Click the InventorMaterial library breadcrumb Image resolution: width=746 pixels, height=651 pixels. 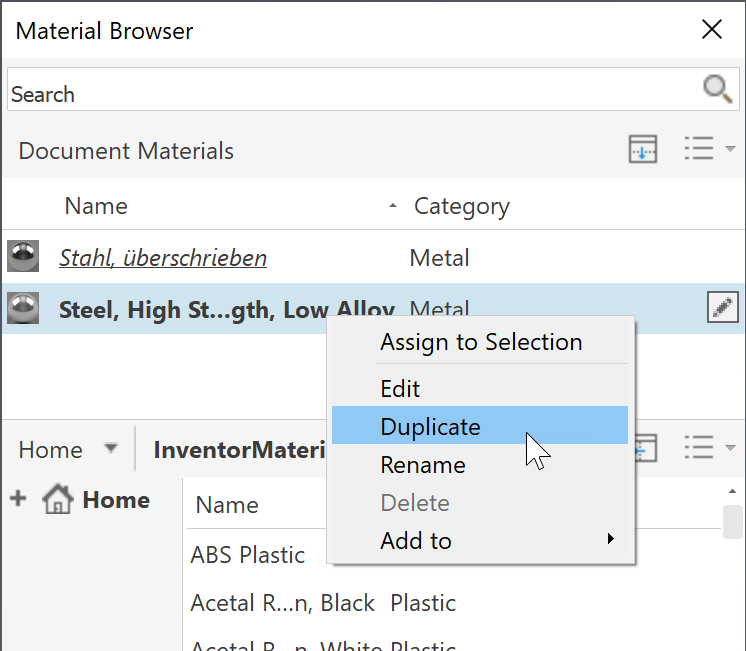click(239, 450)
